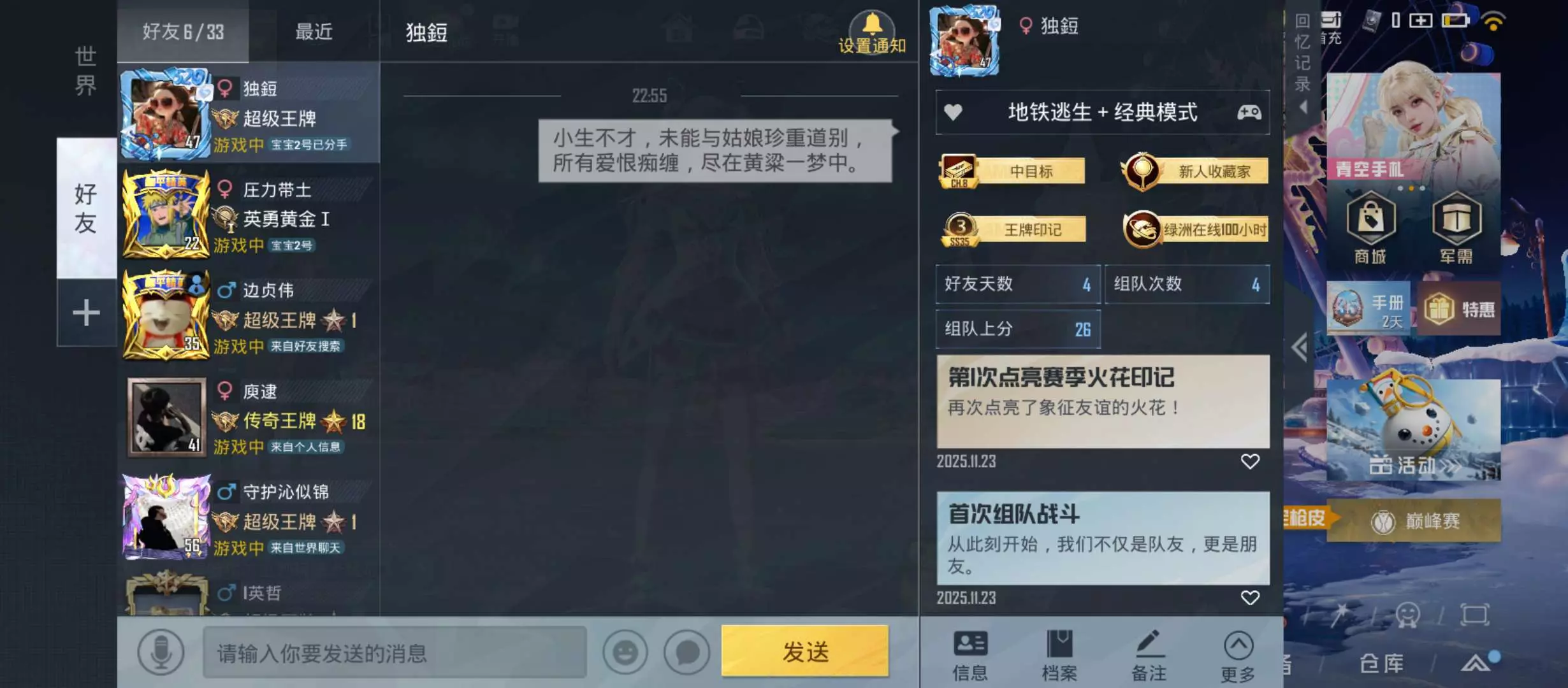Tap the microphone voice input icon
This screenshot has width=1568, height=688.
(161, 652)
